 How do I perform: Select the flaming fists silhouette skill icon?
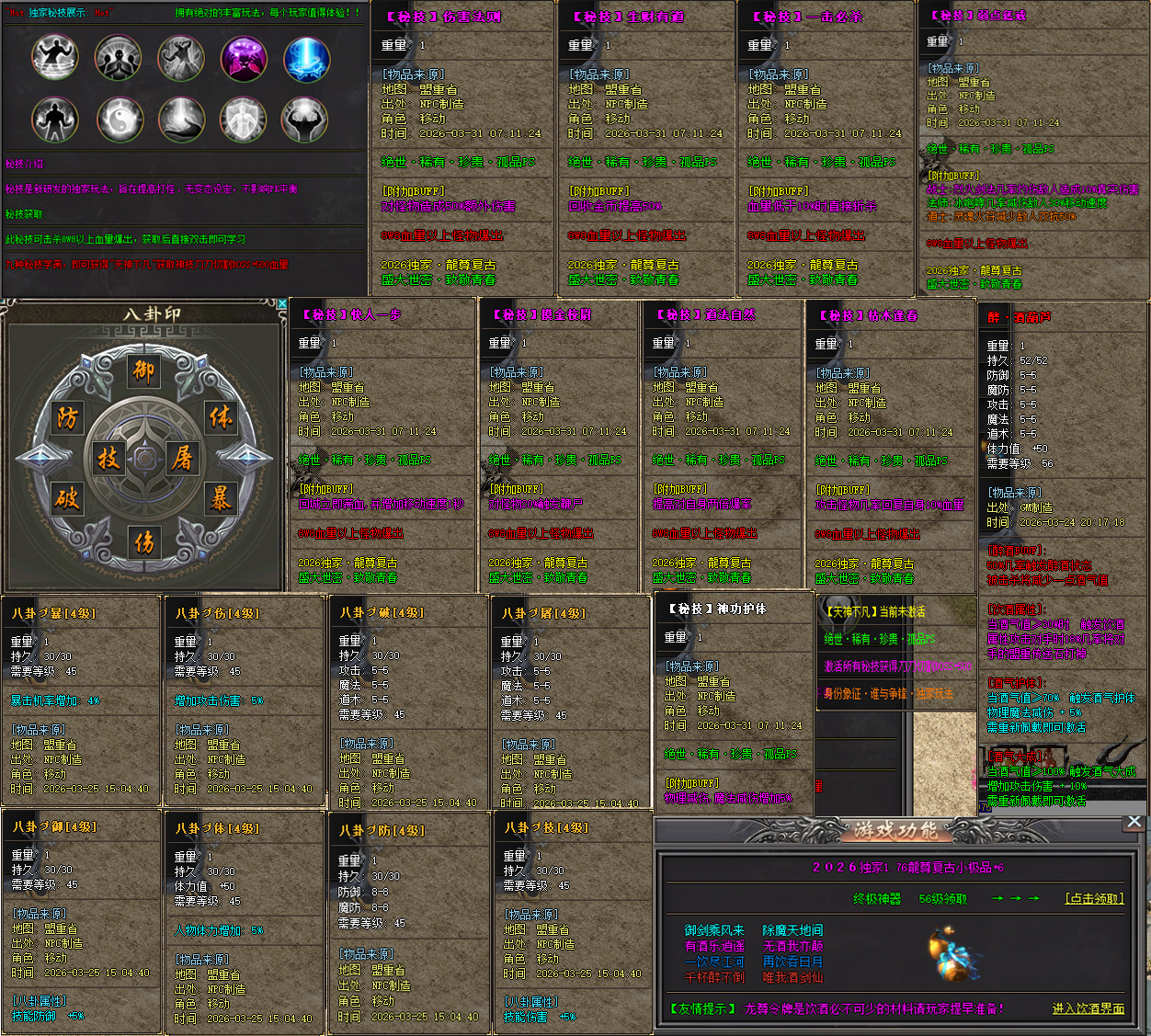pos(55,120)
